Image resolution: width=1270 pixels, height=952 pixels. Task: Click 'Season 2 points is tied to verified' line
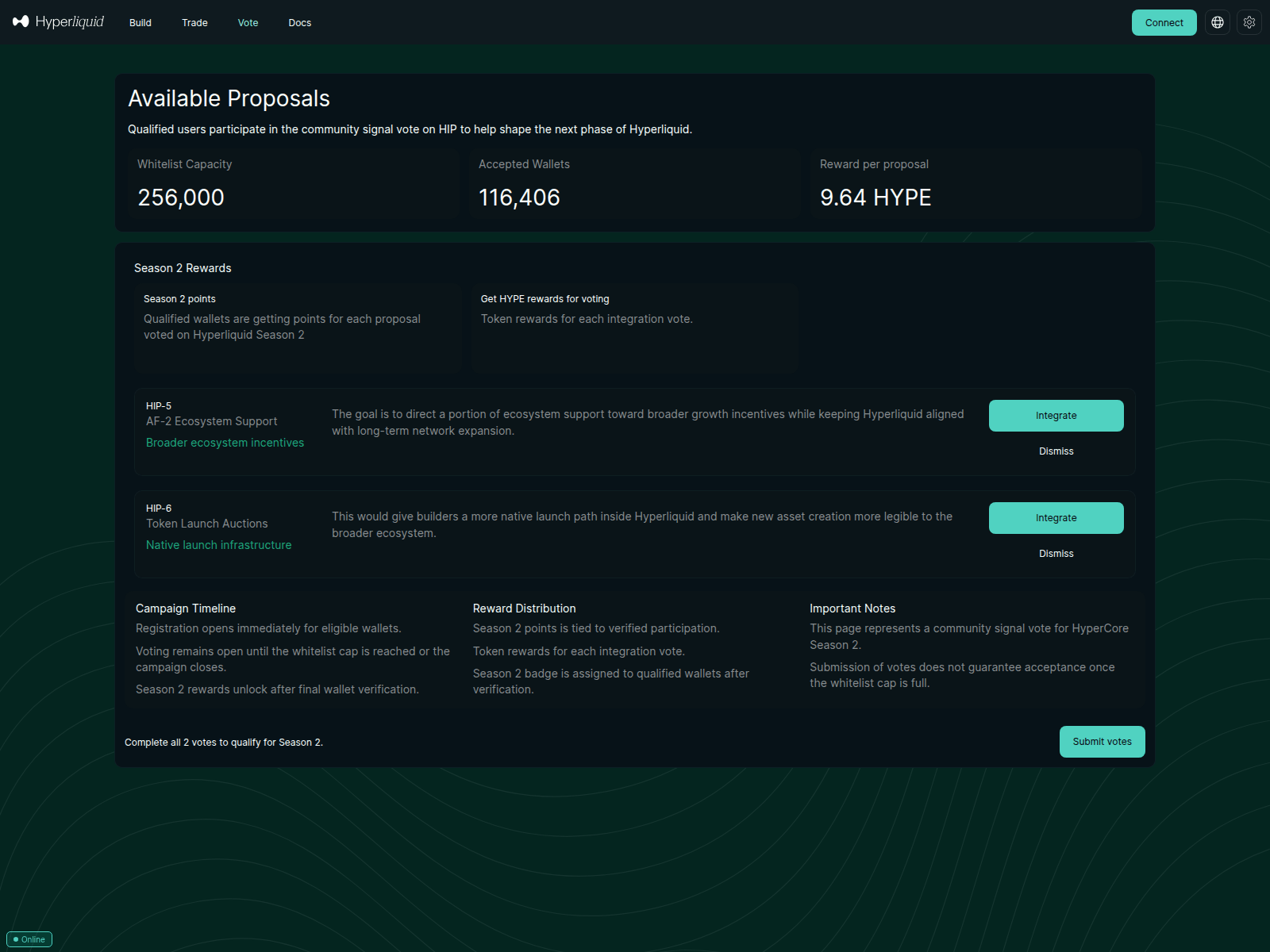(596, 628)
